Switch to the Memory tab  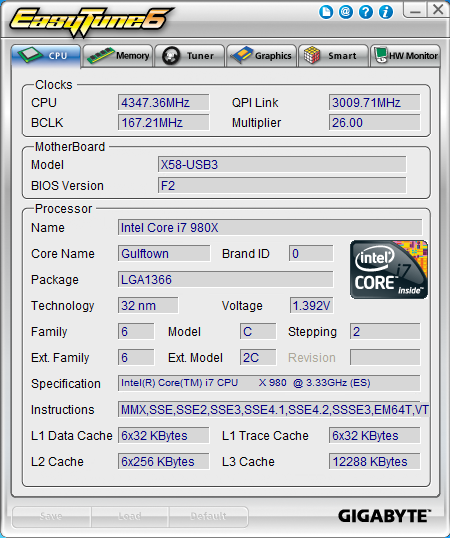(118, 56)
